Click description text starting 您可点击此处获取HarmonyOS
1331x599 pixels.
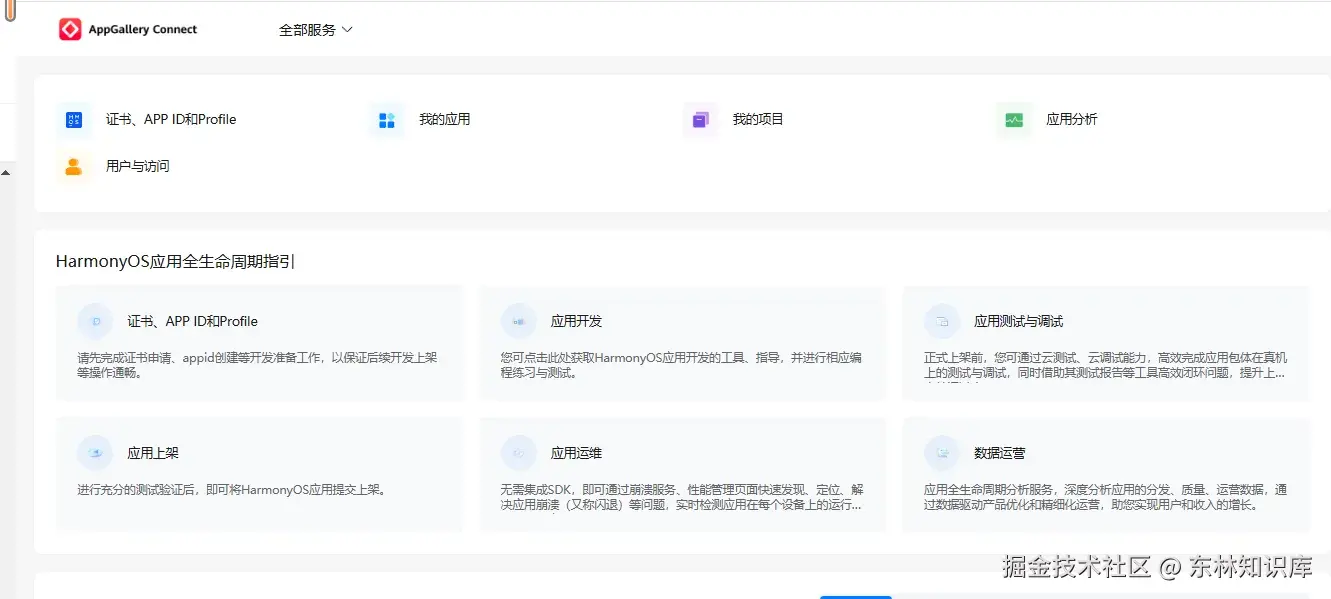[681, 365]
